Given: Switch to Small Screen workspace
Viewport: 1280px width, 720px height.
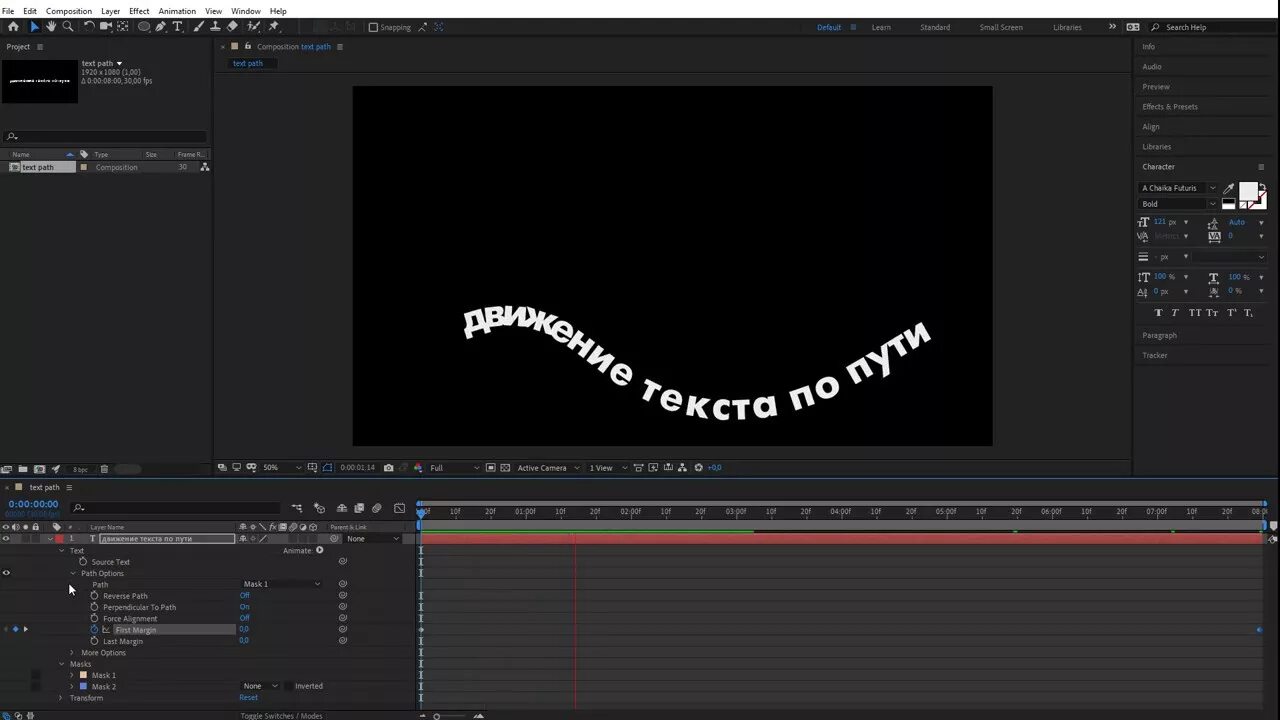Looking at the screenshot, I should point(1000,27).
